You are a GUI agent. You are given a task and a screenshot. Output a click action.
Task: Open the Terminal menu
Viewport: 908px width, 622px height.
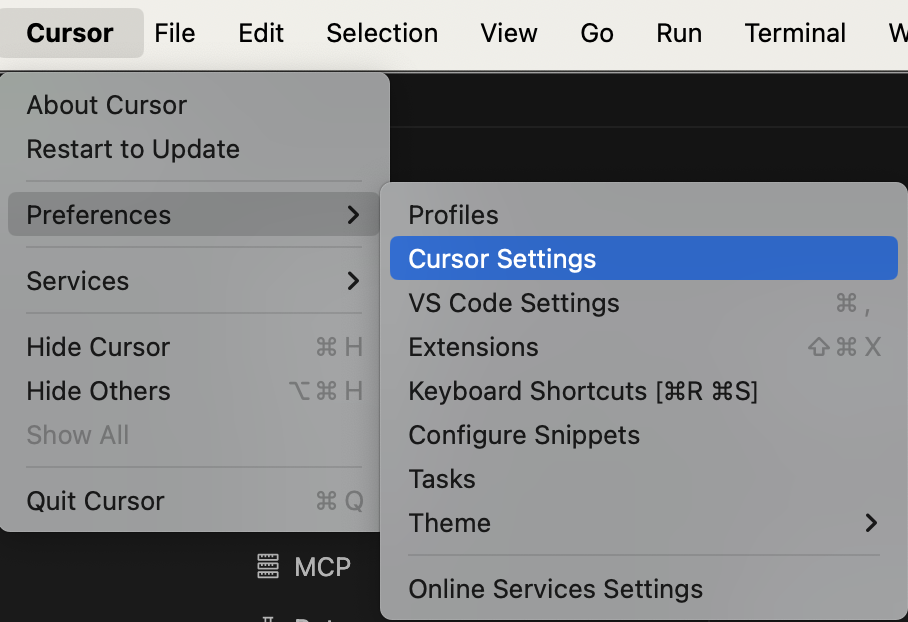click(x=794, y=33)
